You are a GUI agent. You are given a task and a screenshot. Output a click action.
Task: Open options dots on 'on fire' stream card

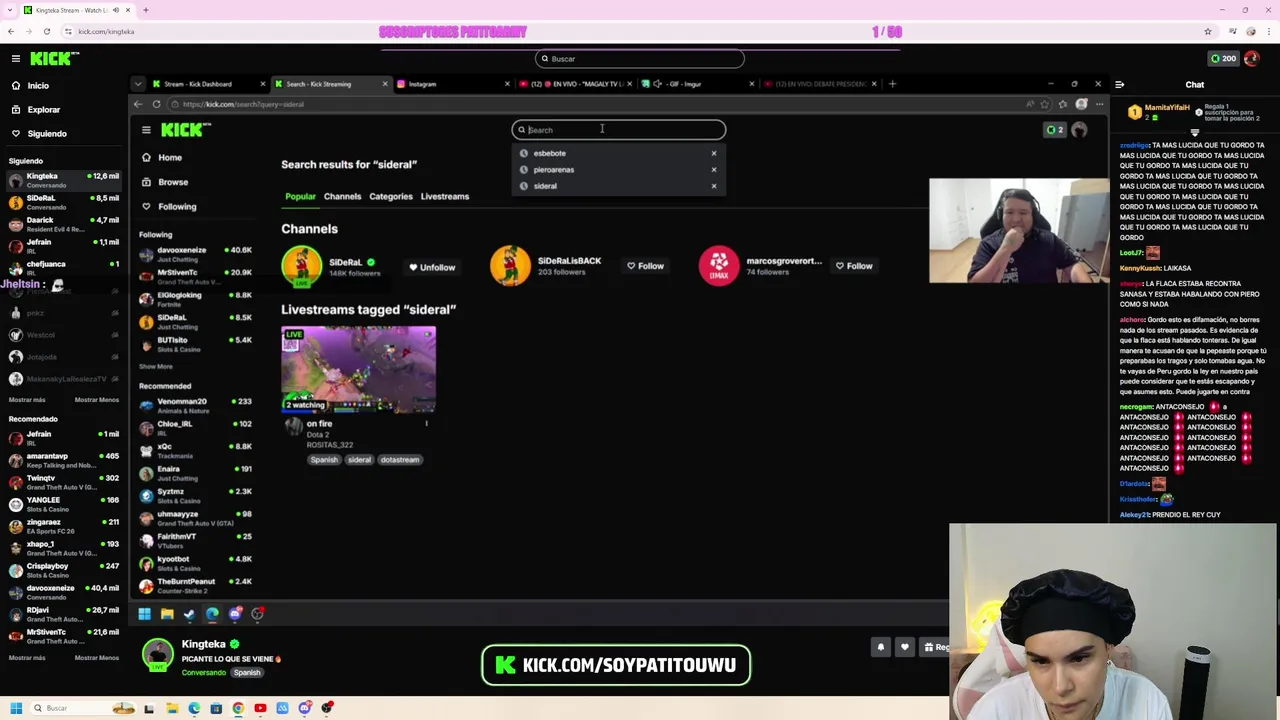(426, 424)
